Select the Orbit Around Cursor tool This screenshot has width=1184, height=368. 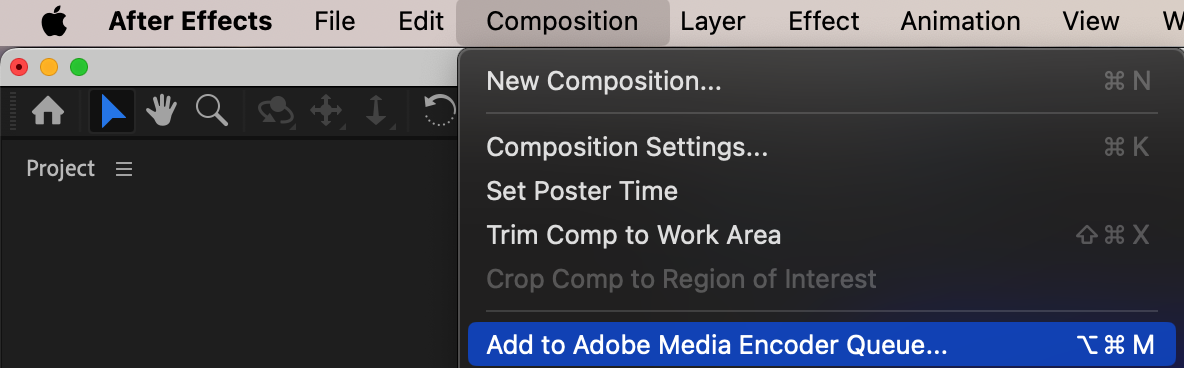tap(276, 112)
